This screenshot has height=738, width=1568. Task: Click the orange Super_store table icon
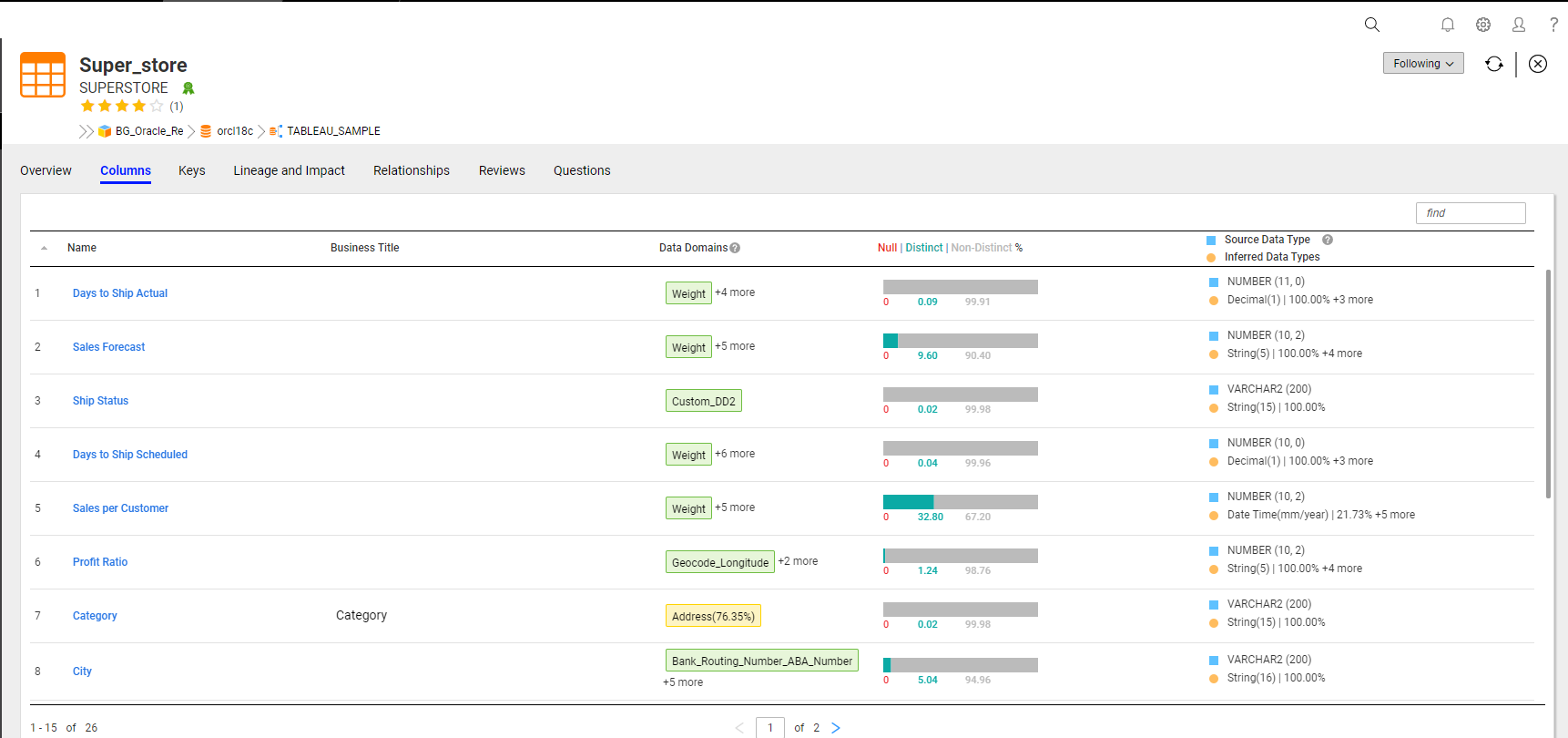click(43, 75)
